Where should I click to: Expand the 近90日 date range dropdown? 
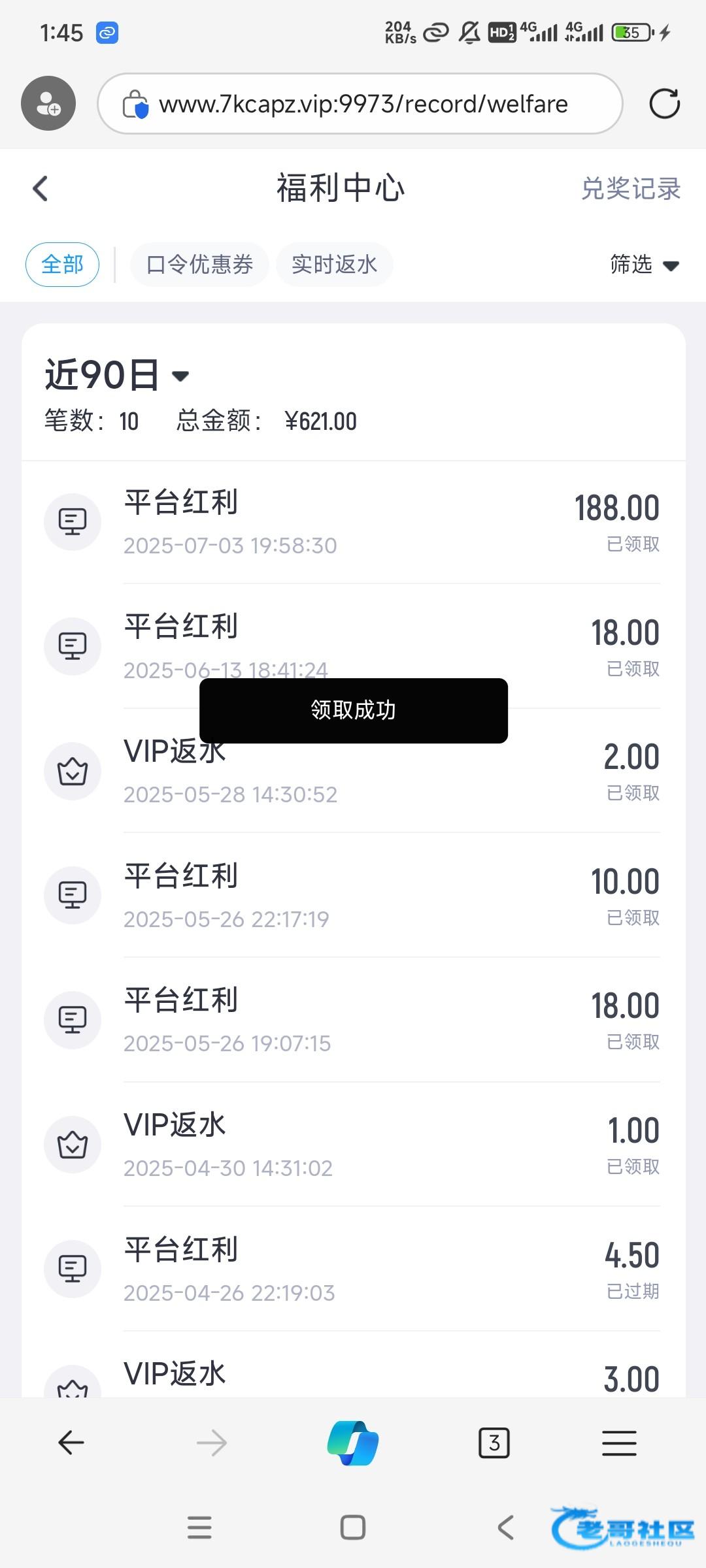tap(116, 376)
